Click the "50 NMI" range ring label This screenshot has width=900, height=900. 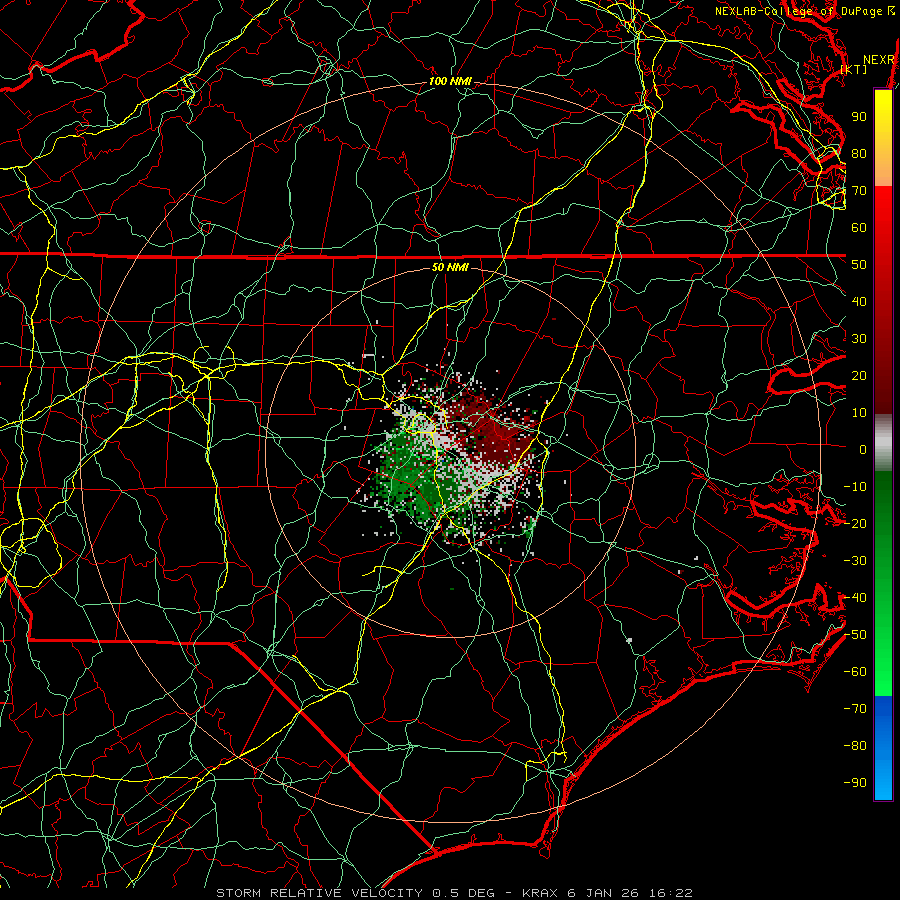click(450, 267)
